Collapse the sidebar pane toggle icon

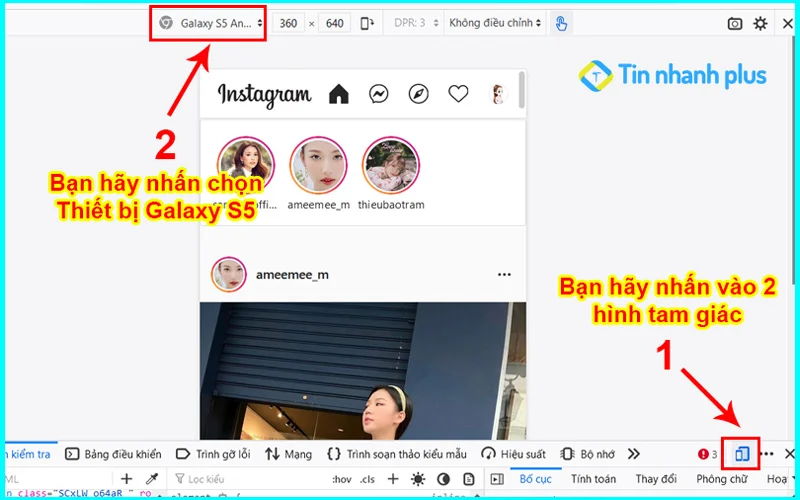(x=496, y=479)
